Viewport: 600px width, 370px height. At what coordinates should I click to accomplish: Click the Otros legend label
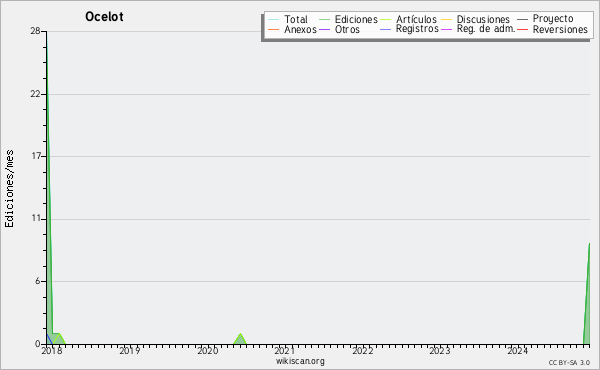tap(347, 29)
